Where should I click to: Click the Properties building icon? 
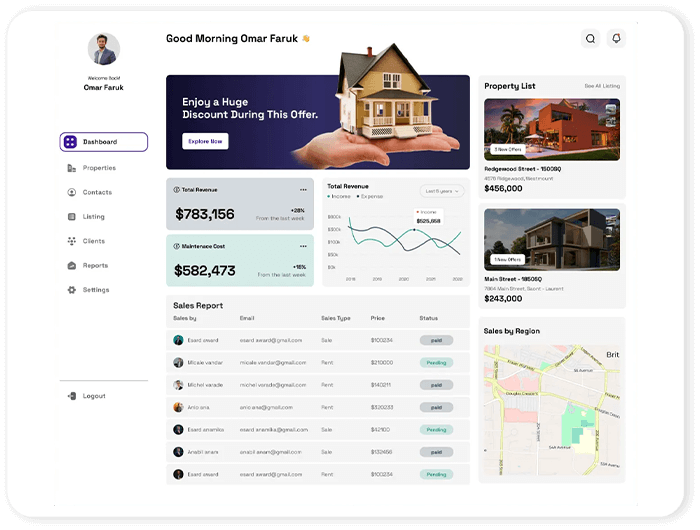point(71,168)
